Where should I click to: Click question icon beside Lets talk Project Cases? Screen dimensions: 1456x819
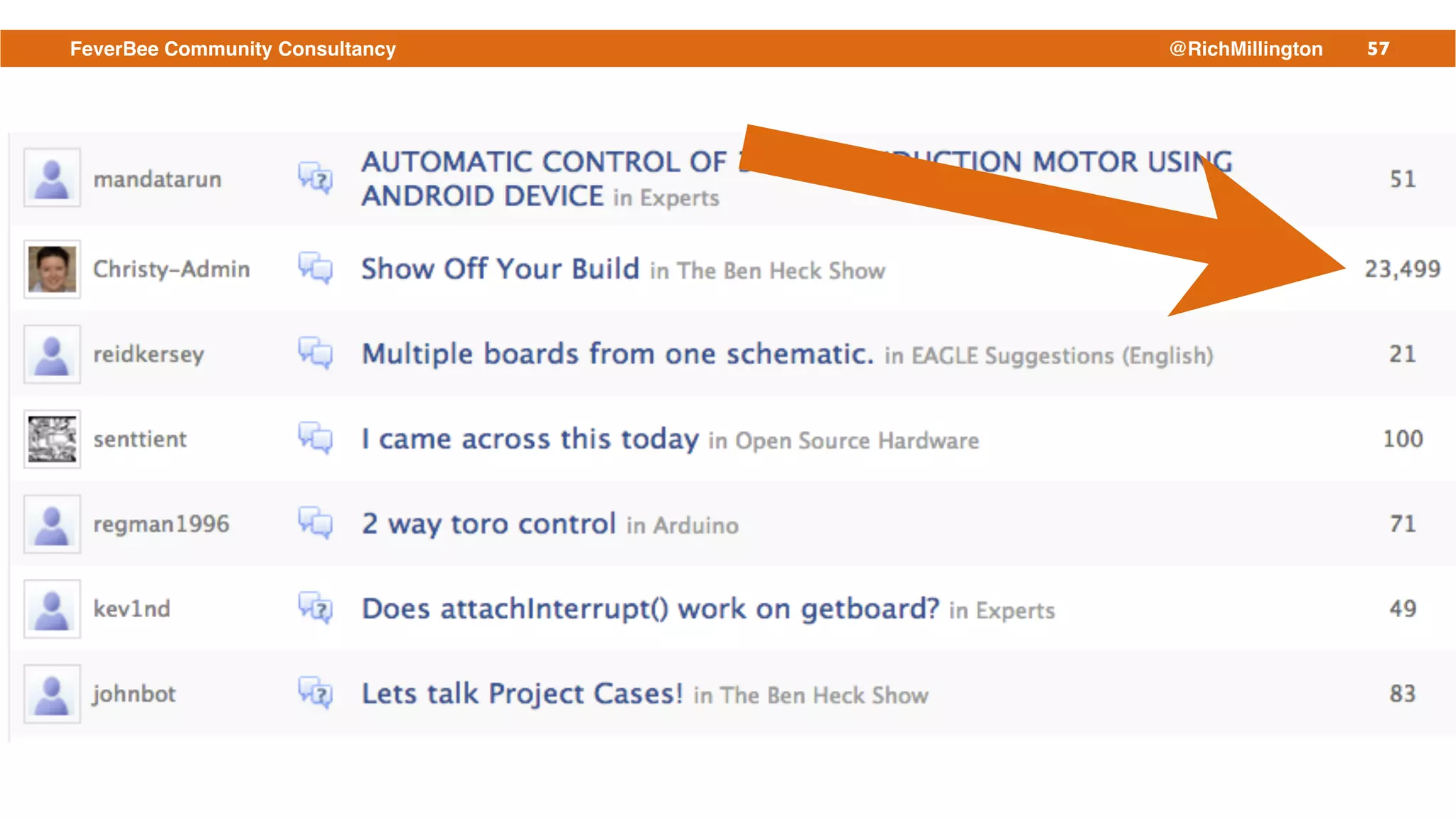tap(316, 693)
